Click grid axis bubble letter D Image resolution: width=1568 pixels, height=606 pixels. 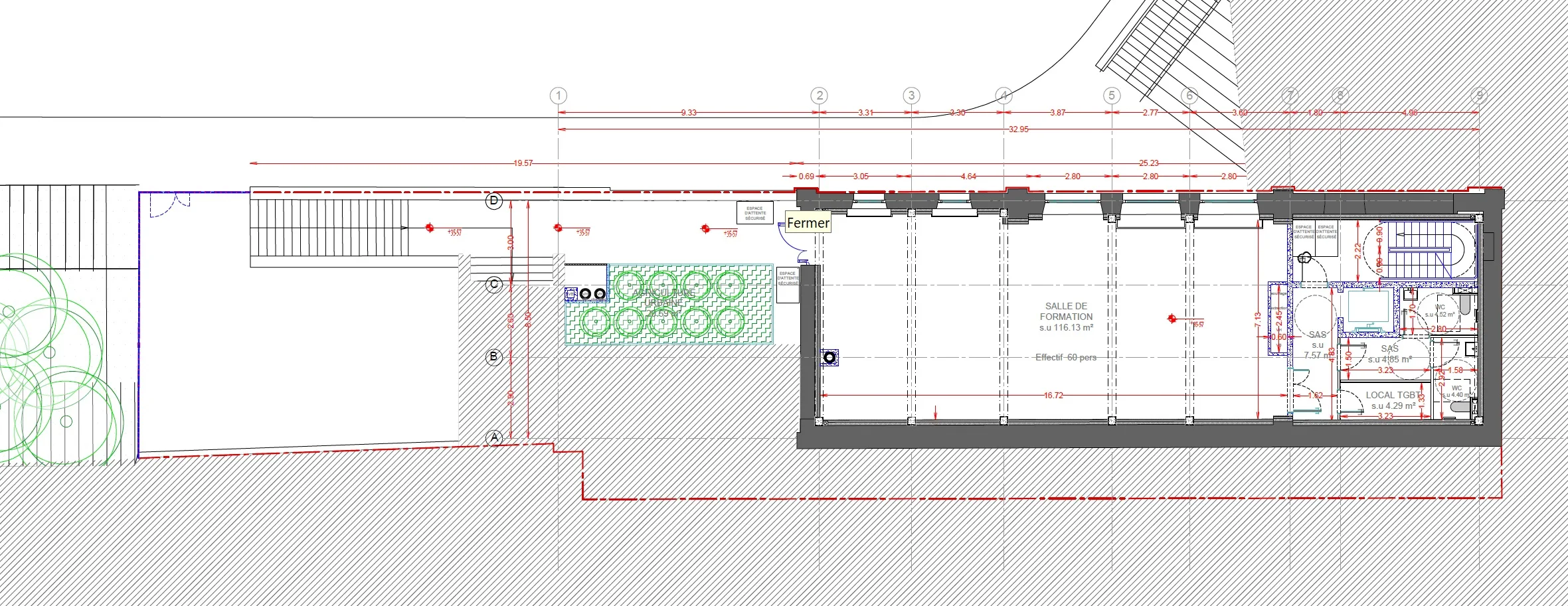click(493, 200)
